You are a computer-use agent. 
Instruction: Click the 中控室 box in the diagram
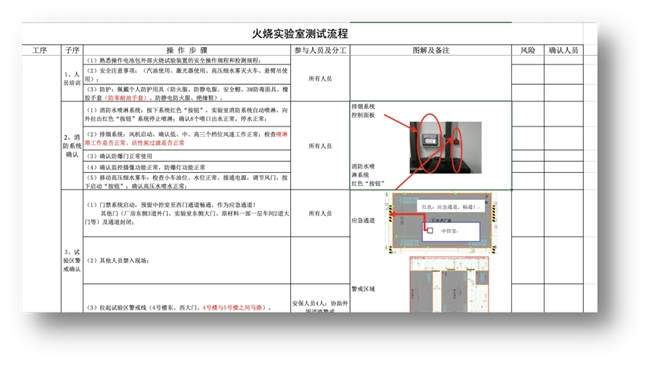451,231
